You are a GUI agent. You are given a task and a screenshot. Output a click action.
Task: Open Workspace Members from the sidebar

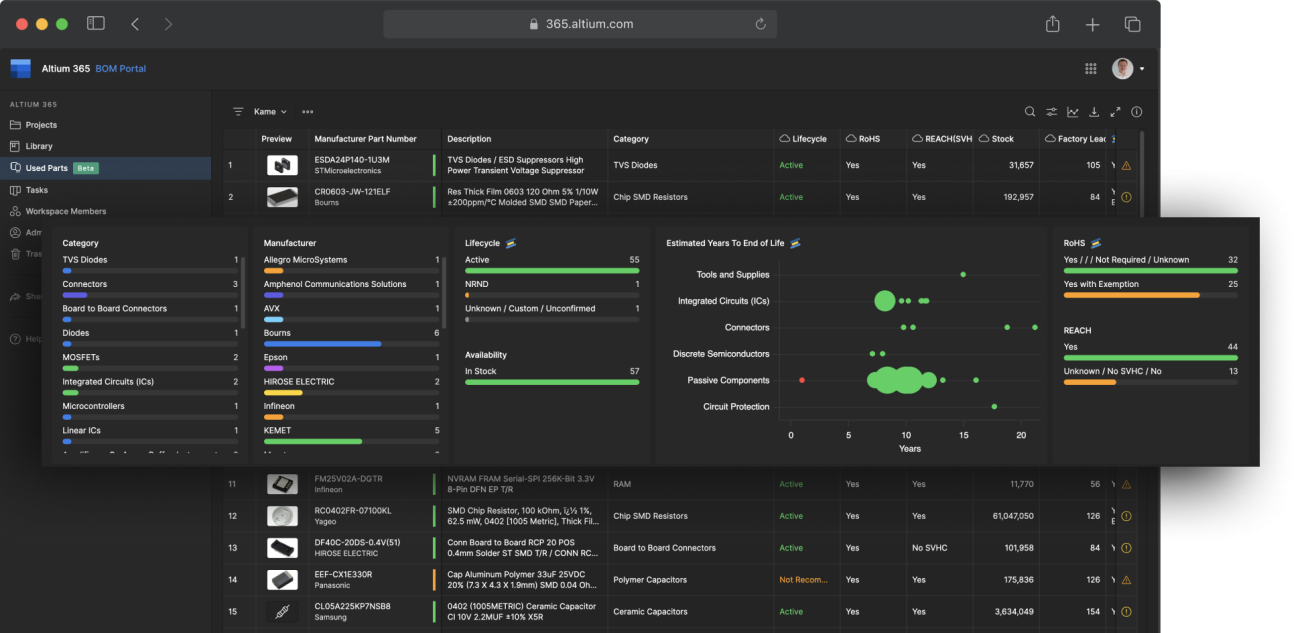66,211
